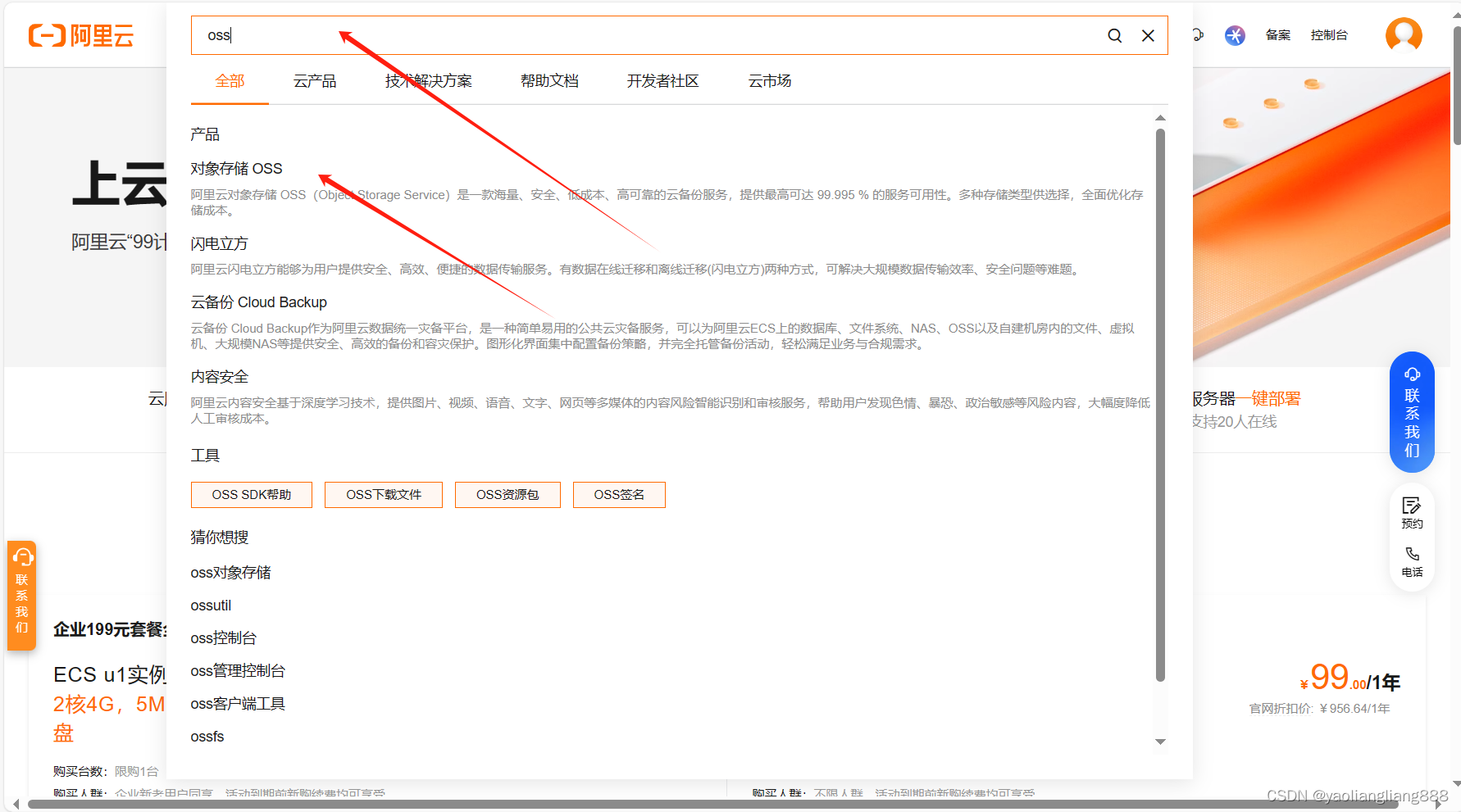Viewport: 1461px width, 812px height.
Task: Click the 电话 phone icon
Action: pos(1412,562)
